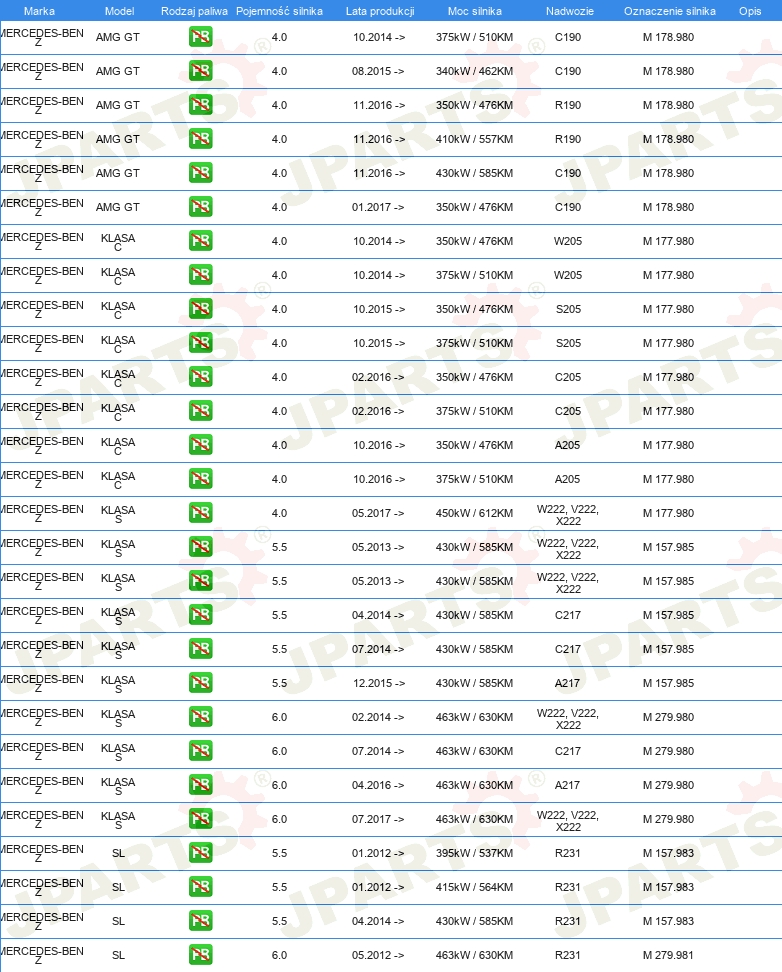This screenshot has height=972, width=782.
Task: Click the Oznaczenie silnika column header
Action: point(670,11)
